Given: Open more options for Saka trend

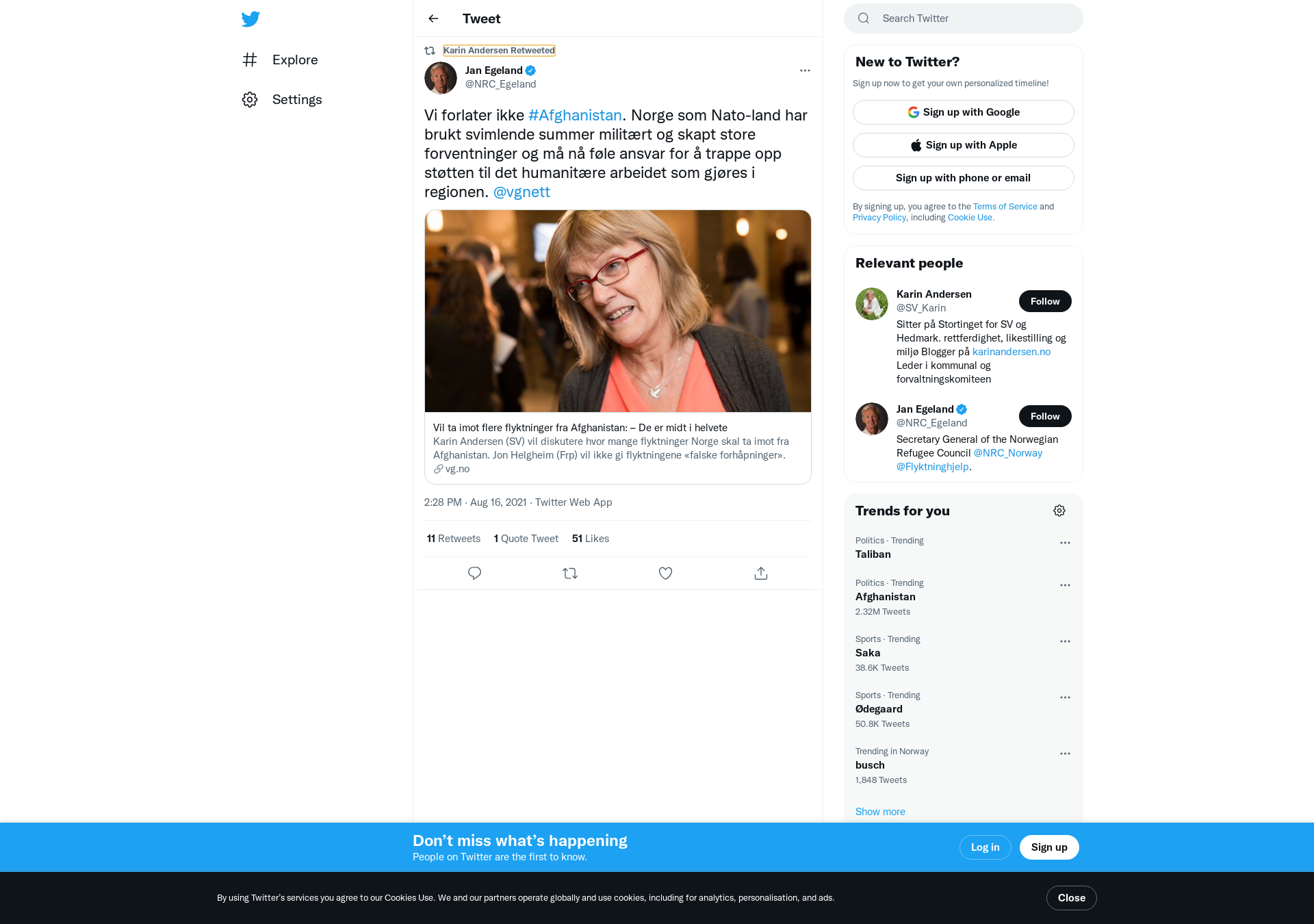Looking at the screenshot, I should (1065, 641).
